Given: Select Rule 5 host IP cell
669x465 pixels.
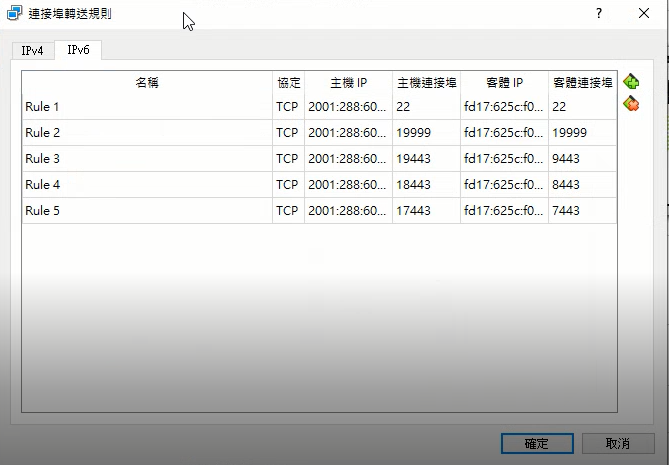Looking at the screenshot, I should tap(349, 211).
